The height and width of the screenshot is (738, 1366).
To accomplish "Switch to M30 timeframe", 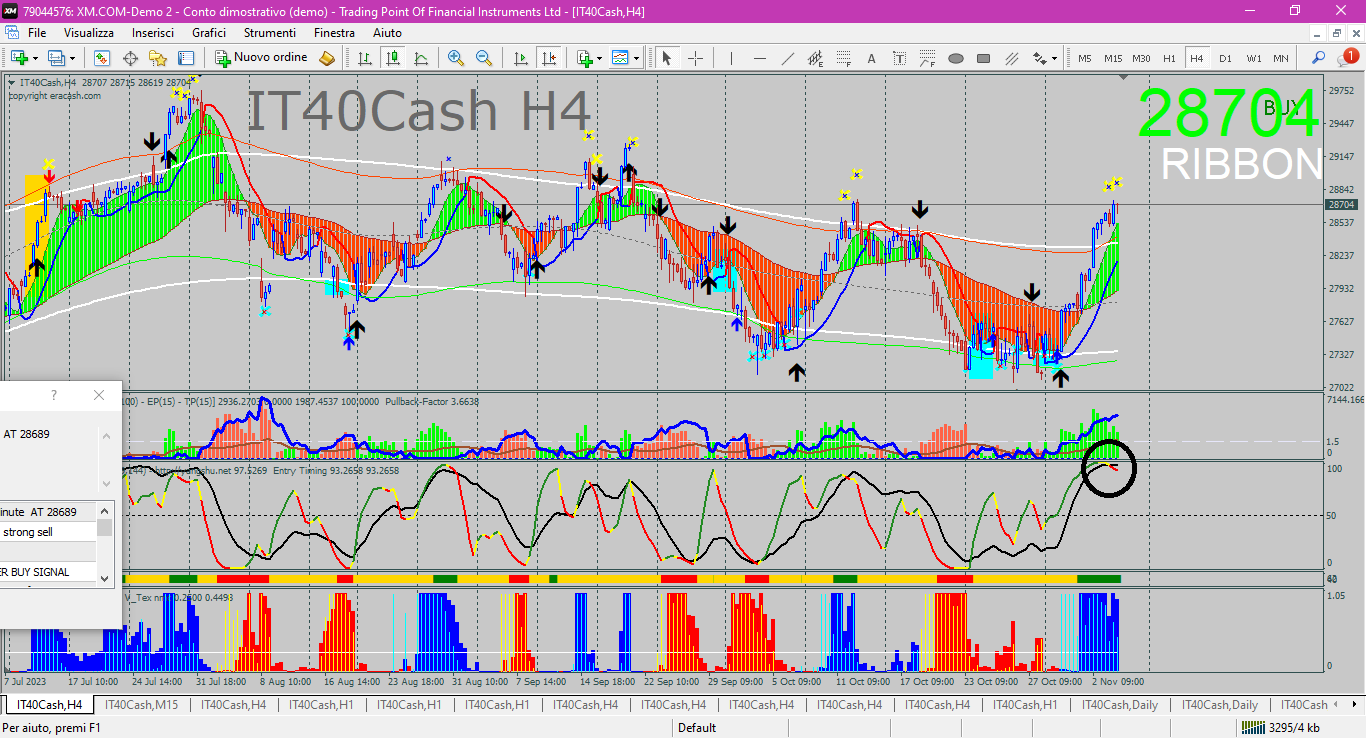I will (1142, 58).
